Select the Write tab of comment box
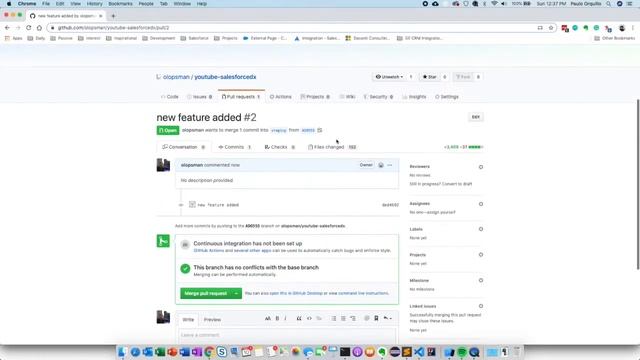This screenshot has height=360, width=640. tap(188, 320)
